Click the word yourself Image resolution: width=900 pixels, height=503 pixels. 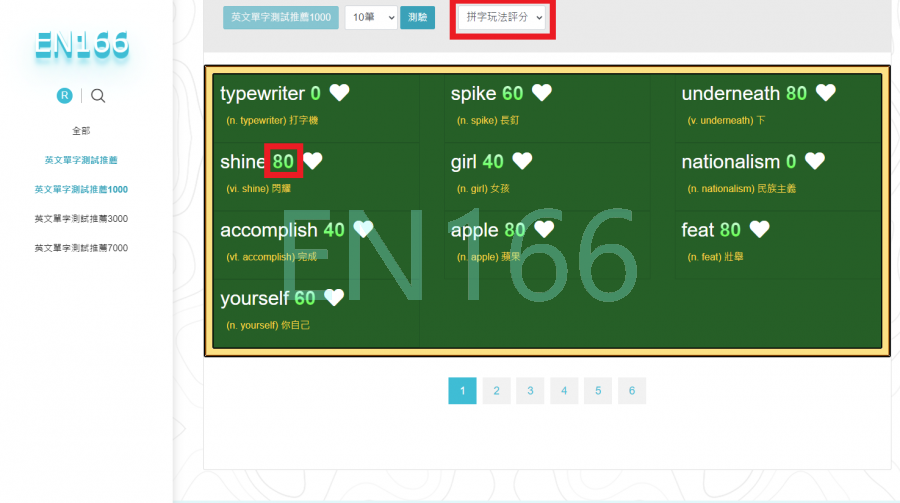pyautogui.click(x=254, y=299)
